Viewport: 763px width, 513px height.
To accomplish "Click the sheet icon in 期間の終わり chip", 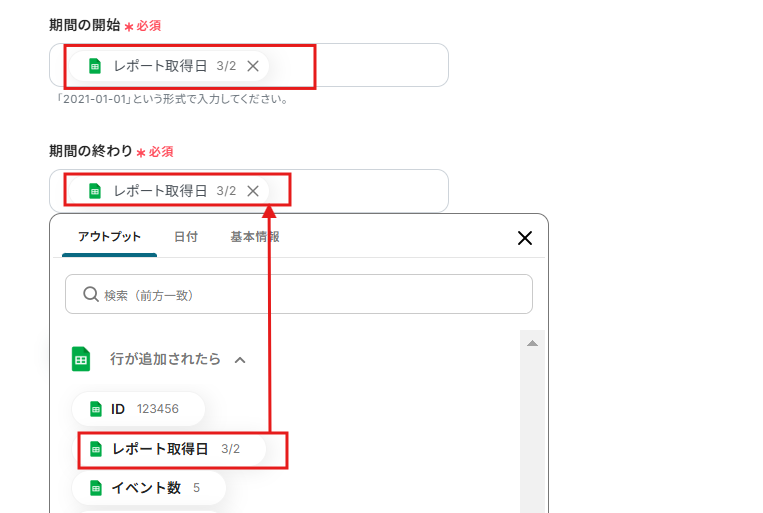I will click(95, 191).
